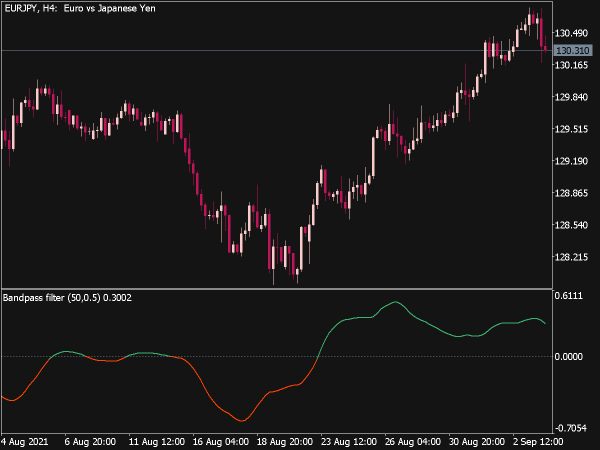Click the 129.840 price axis label

pos(571,97)
